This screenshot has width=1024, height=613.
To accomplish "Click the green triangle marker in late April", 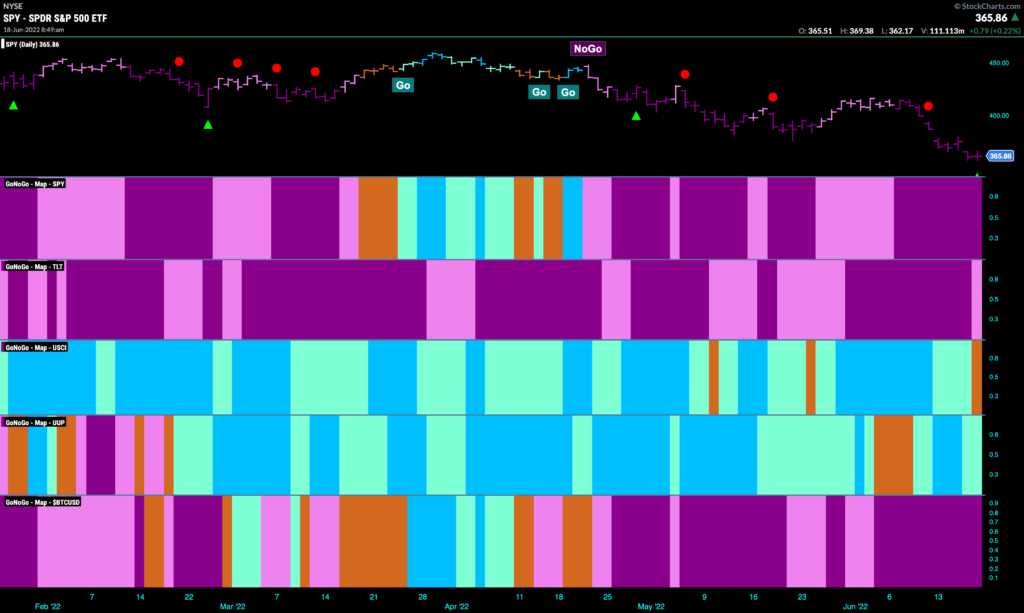I will 636,116.
